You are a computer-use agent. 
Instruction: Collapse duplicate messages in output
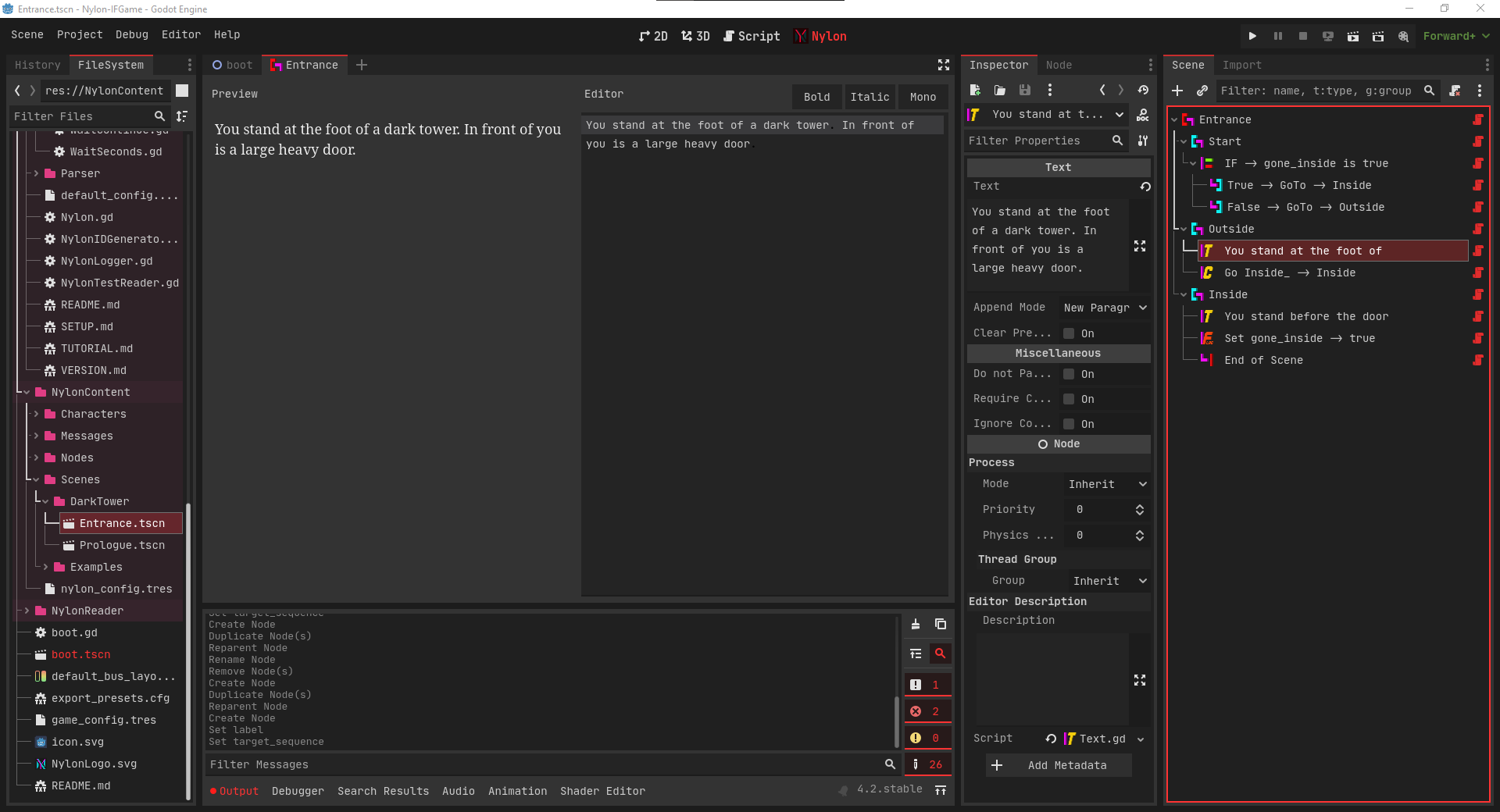916,654
